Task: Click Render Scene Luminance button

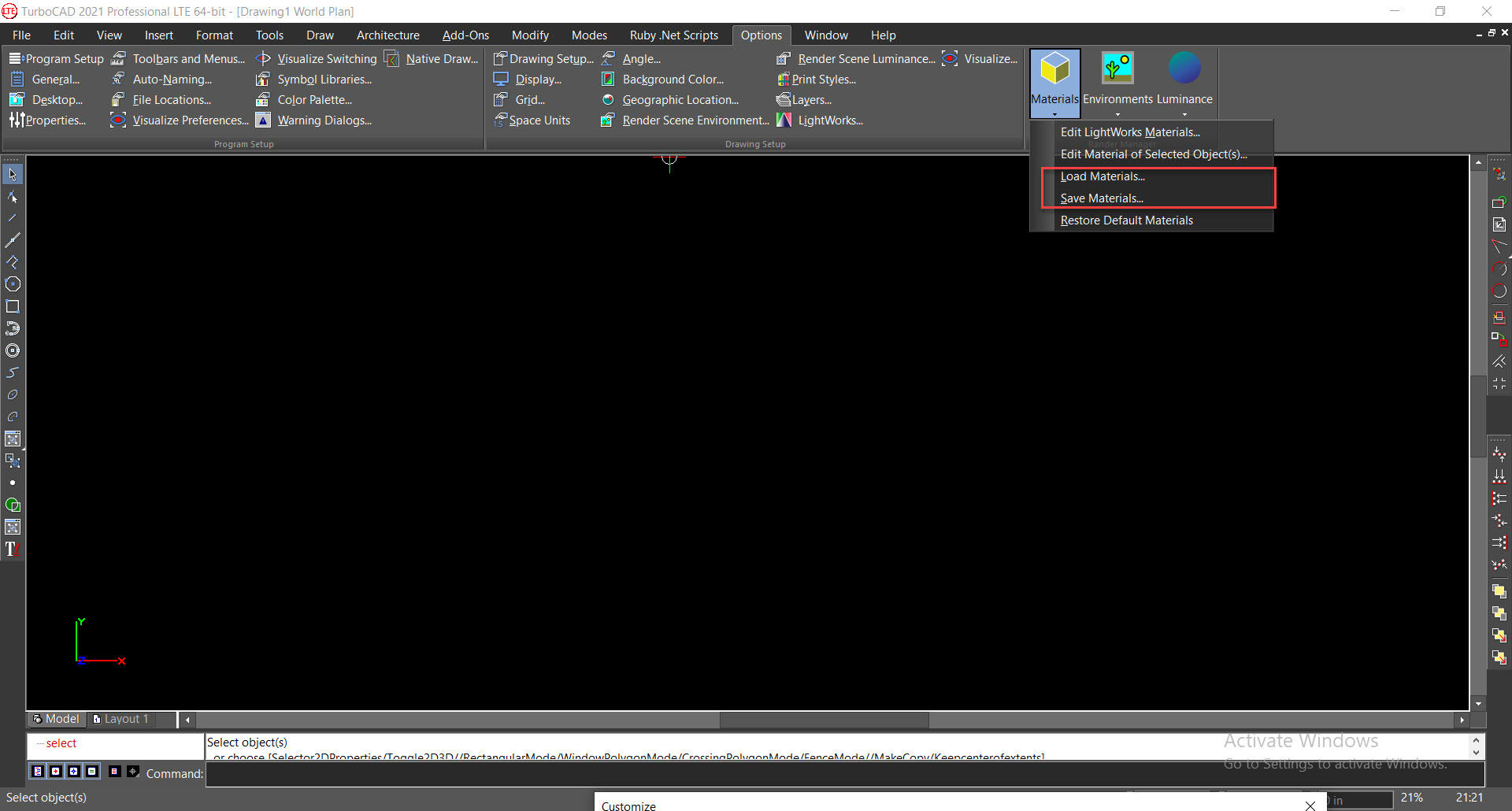Action: [x=856, y=59]
